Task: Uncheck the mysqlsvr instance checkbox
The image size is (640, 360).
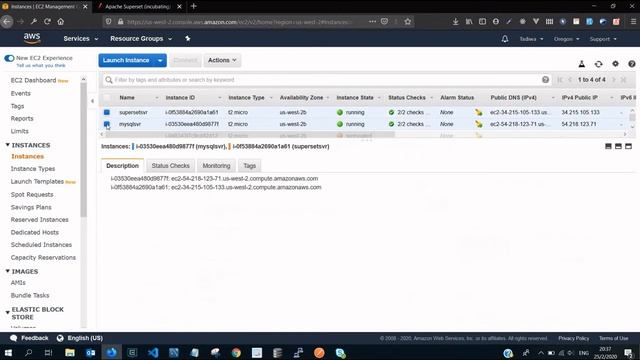Action: [107, 124]
